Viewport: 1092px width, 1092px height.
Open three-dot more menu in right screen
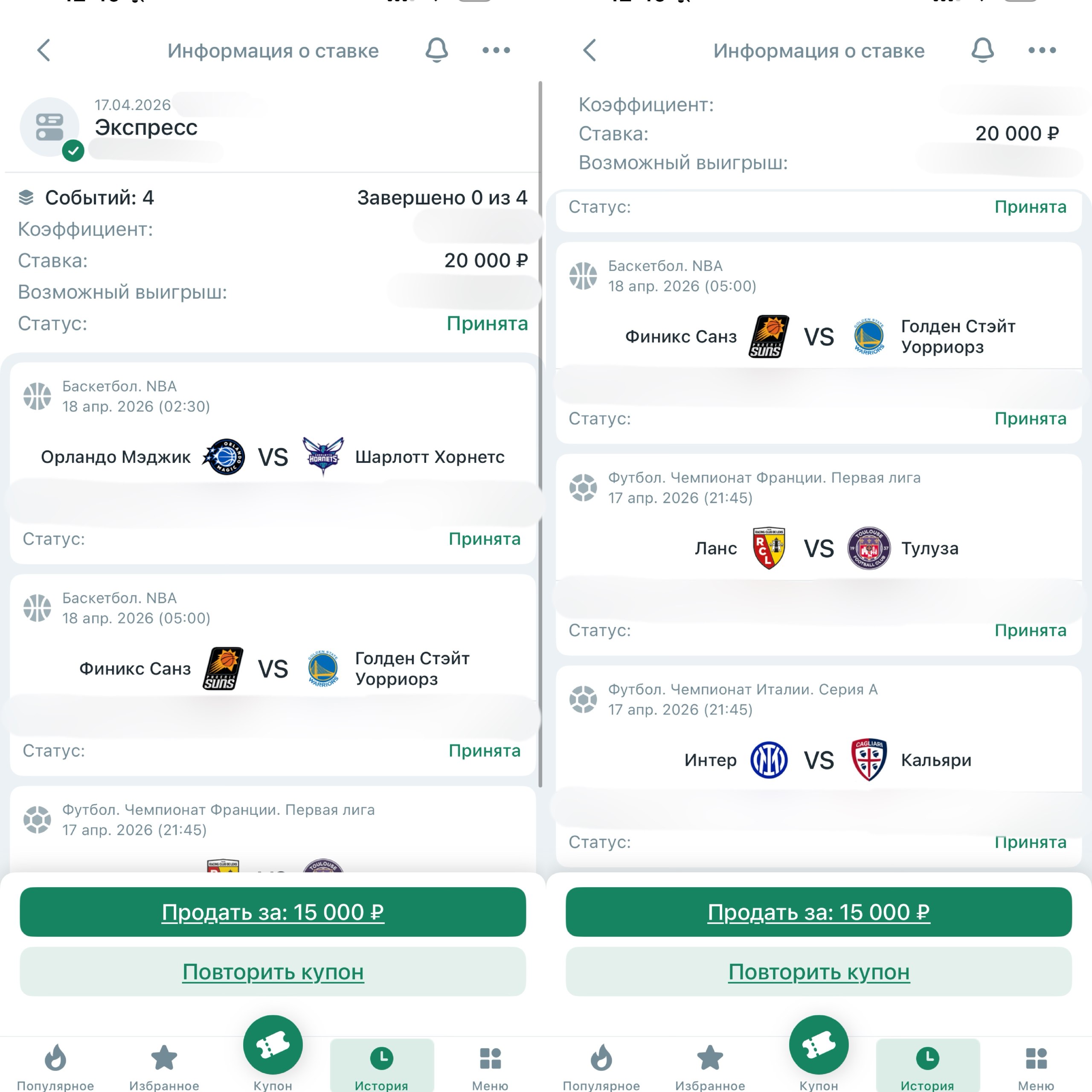tap(1042, 50)
